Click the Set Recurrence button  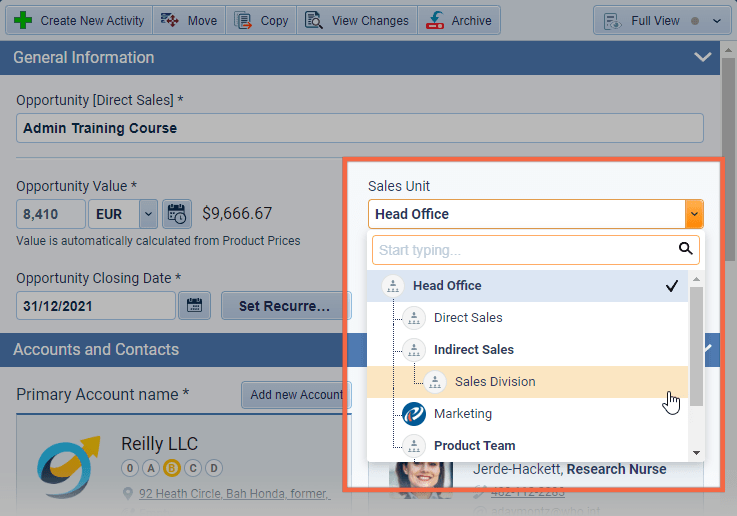(285, 306)
